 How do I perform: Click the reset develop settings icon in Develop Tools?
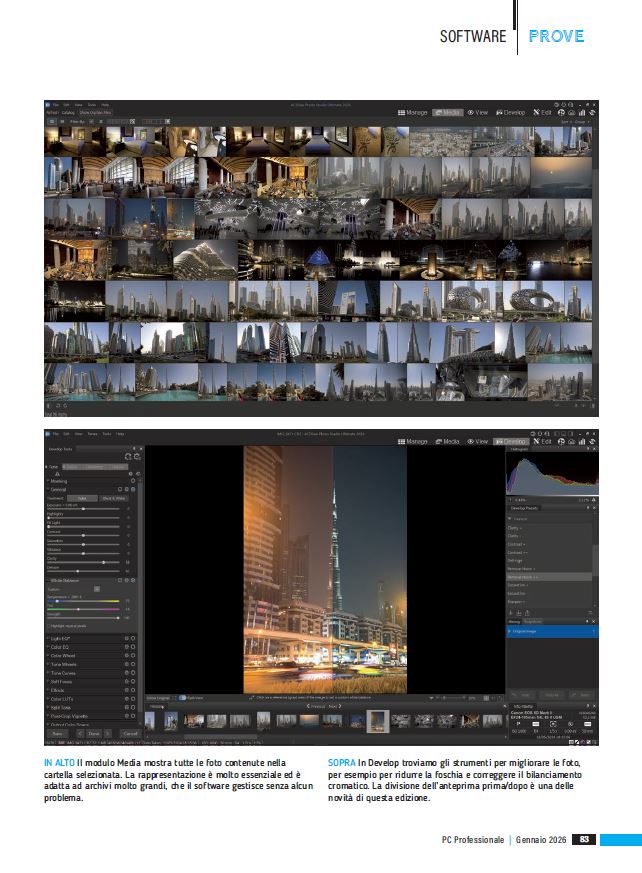[128, 457]
